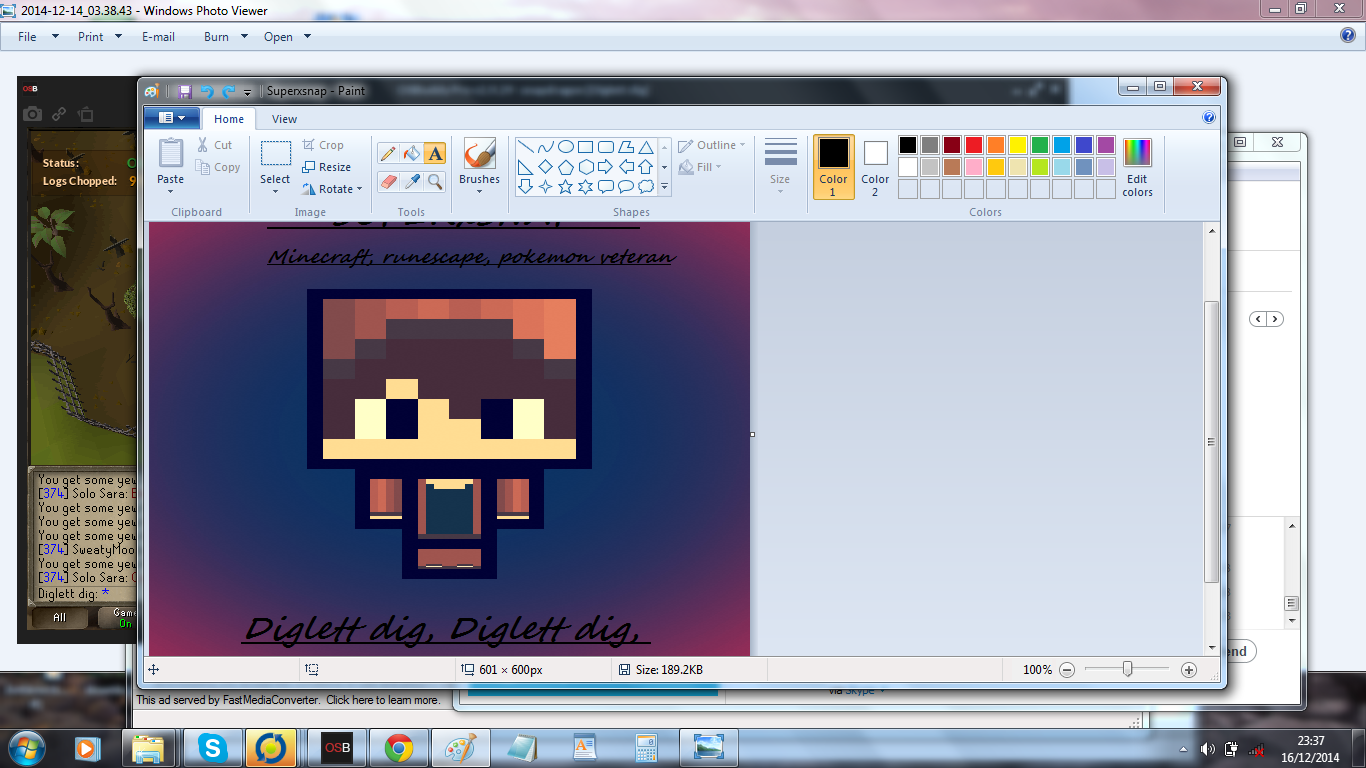Choose the Five-point star shape
This screenshot has width=1366, height=768.
point(565,186)
